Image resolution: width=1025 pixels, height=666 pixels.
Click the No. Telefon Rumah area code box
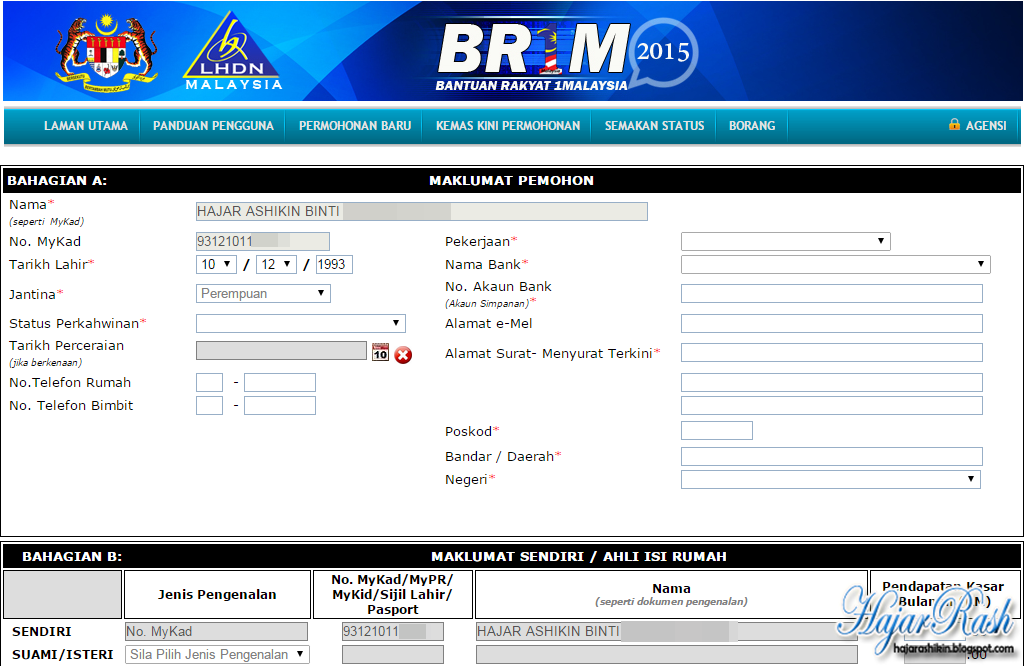[209, 382]
